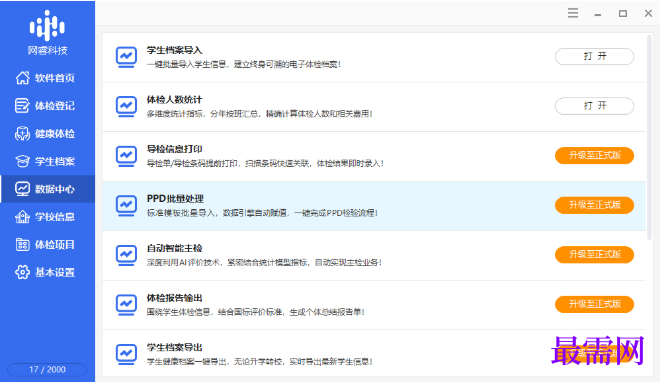Click the 数据中心 sidebar icon
663x382 pixels.
point(22,189)
